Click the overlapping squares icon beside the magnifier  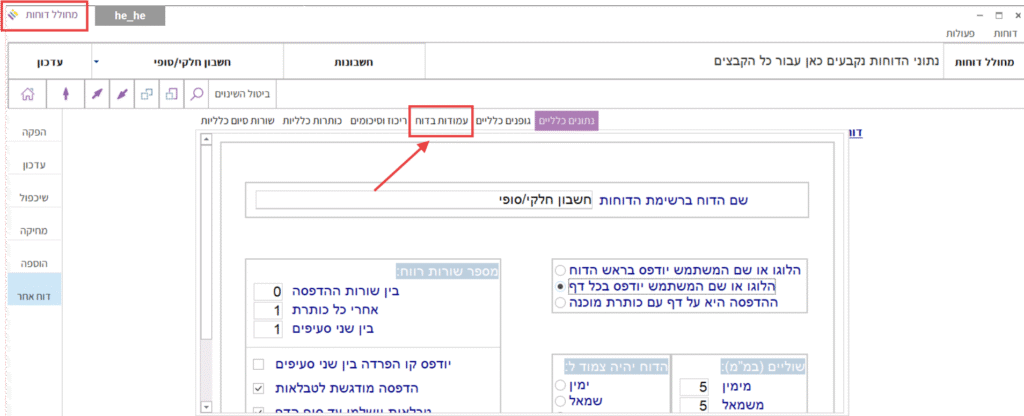click(171, 94)
